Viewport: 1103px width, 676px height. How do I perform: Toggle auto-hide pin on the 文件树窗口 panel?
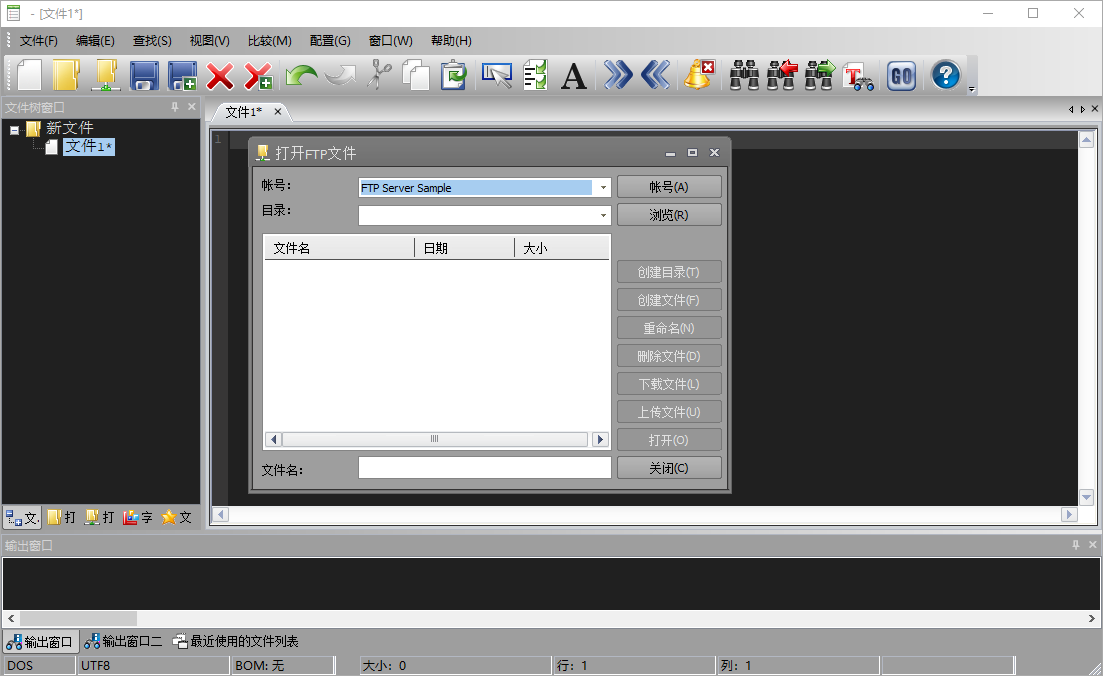point(176,107)
